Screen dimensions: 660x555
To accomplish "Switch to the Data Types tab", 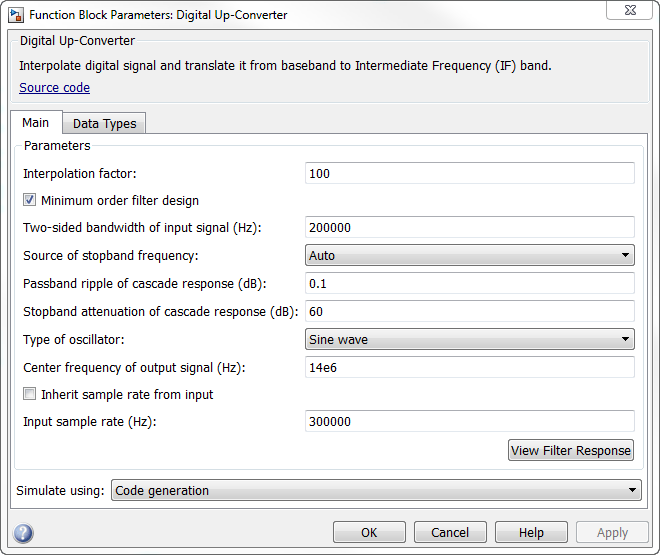I will click(104, 124).
